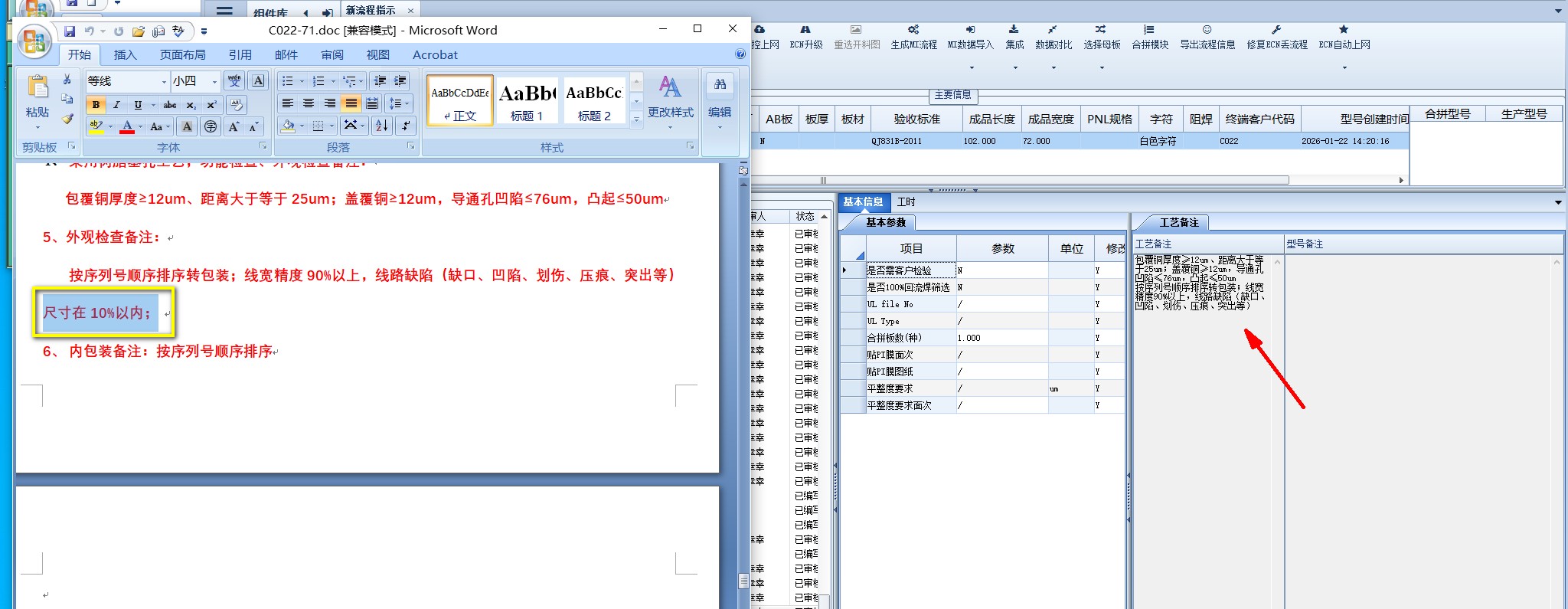Click the grow font A▲ icon
Screen dimensions: 1568x609
click(234, 126)
